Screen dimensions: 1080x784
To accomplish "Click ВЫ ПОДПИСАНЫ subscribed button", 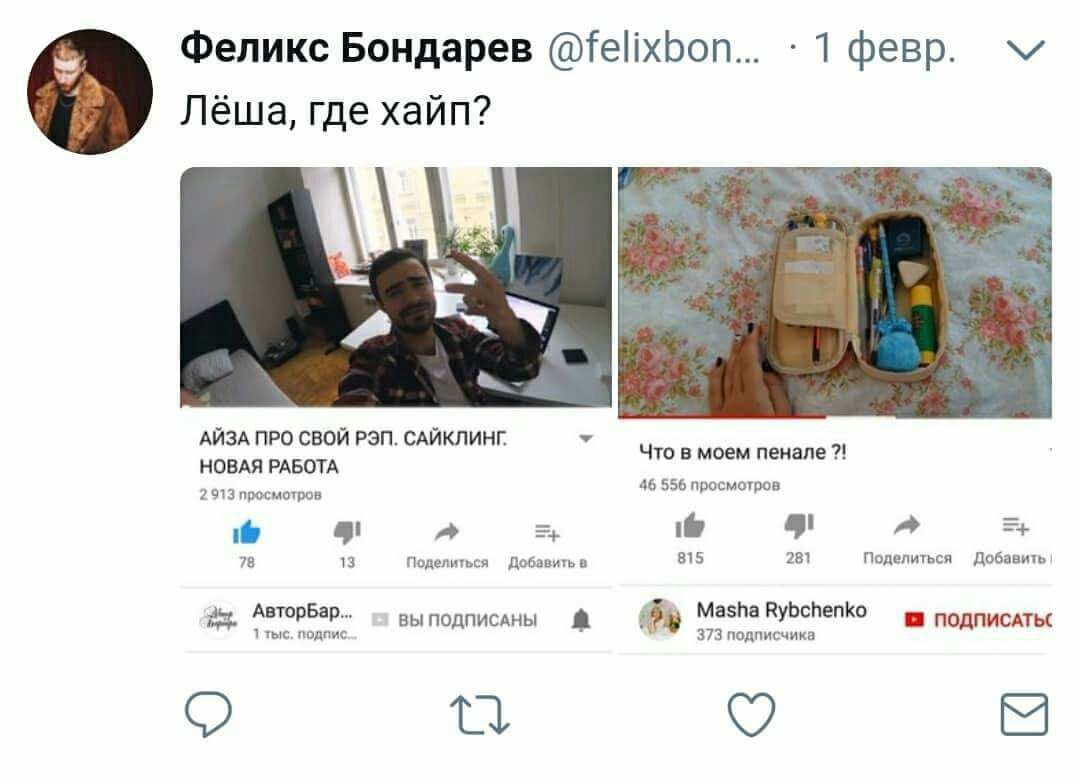I will click(455, 620).
